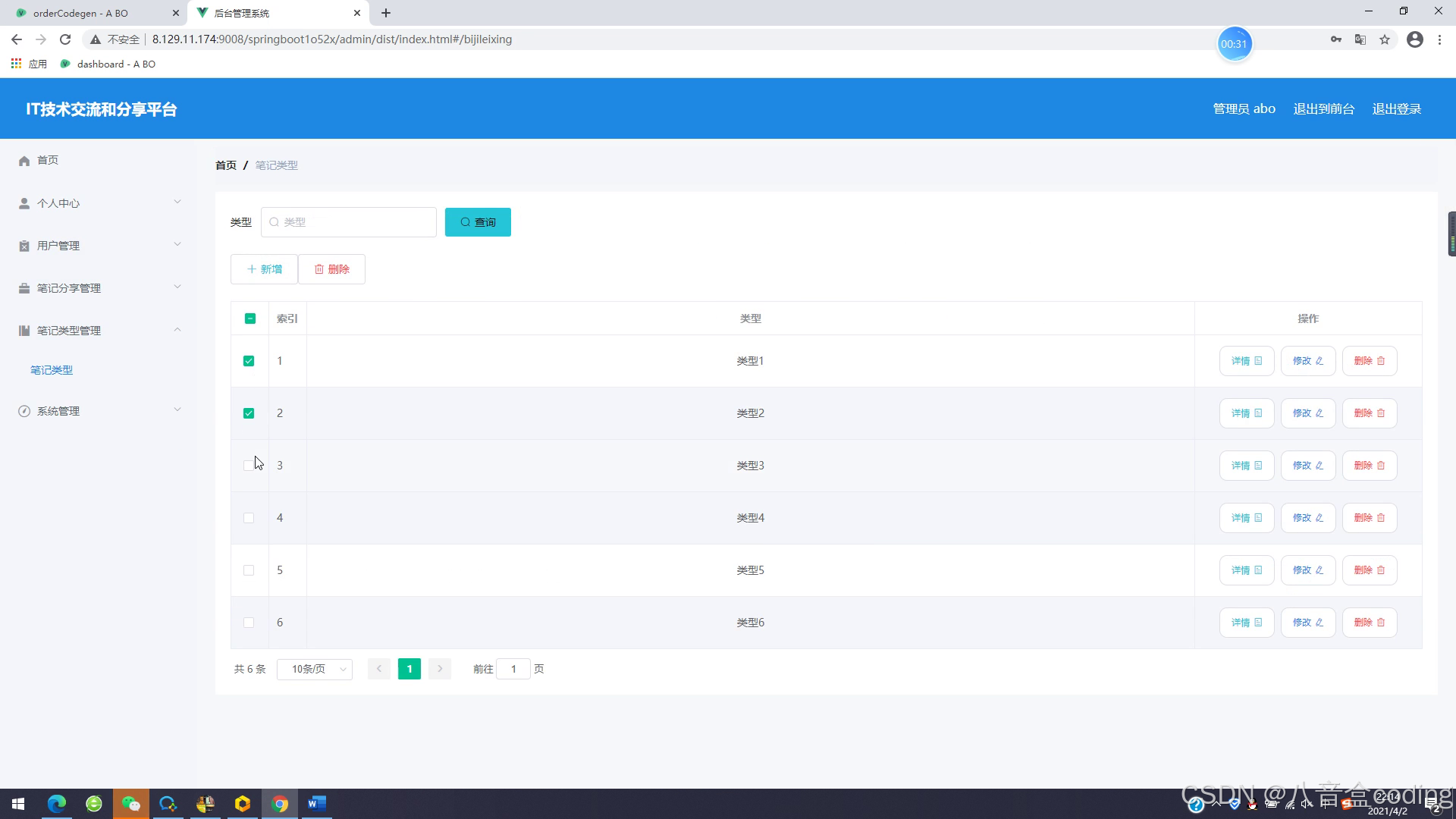Open Chrome three-dot menu
The image size is (1456, 819).
1439,39
